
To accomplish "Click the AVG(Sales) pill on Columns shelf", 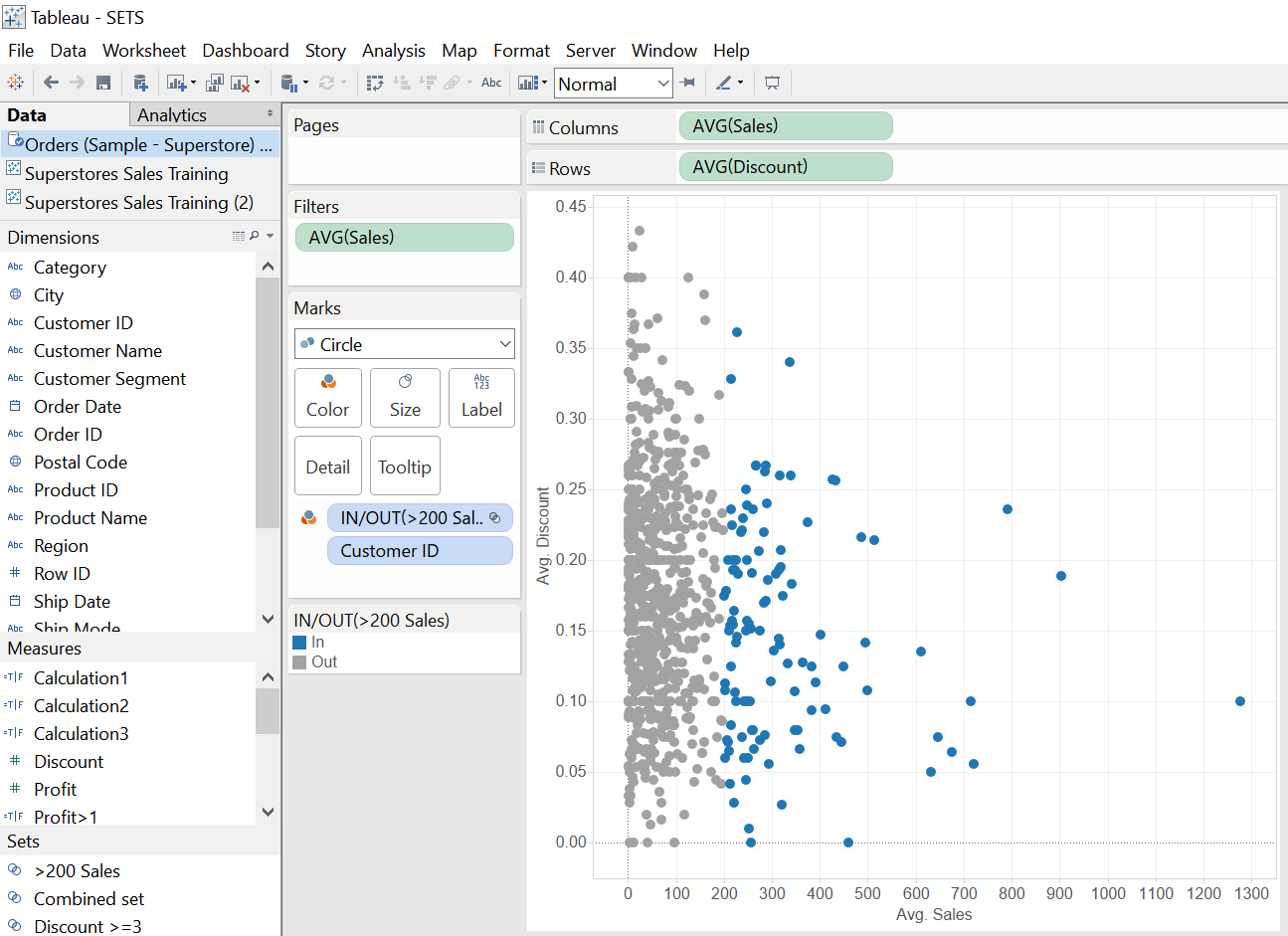I will 786,126.
